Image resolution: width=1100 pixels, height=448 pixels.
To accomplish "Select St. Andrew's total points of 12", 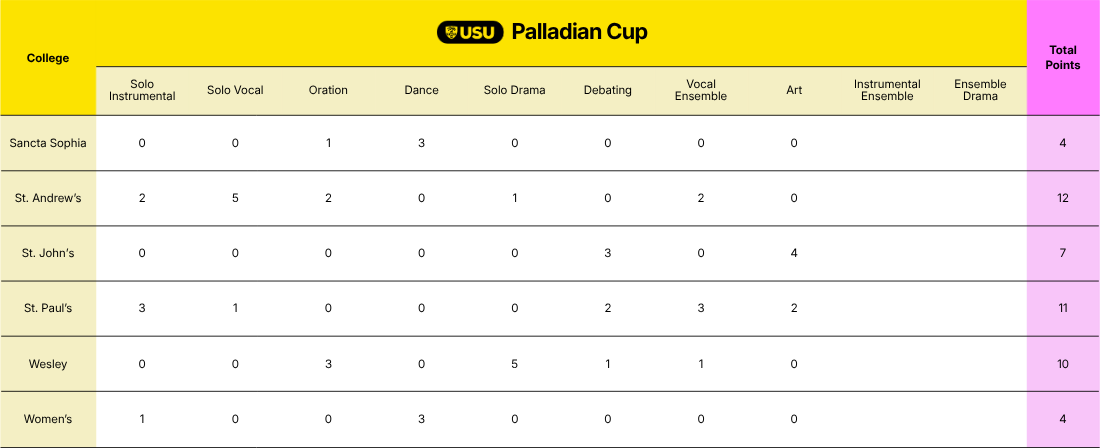I will pyautogui.click(x=1063, y=198).
